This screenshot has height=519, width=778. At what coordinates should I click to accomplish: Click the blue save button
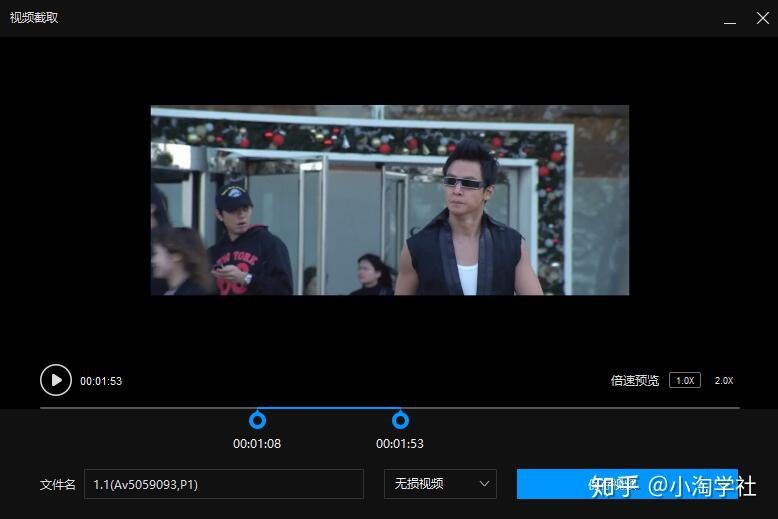627,484
